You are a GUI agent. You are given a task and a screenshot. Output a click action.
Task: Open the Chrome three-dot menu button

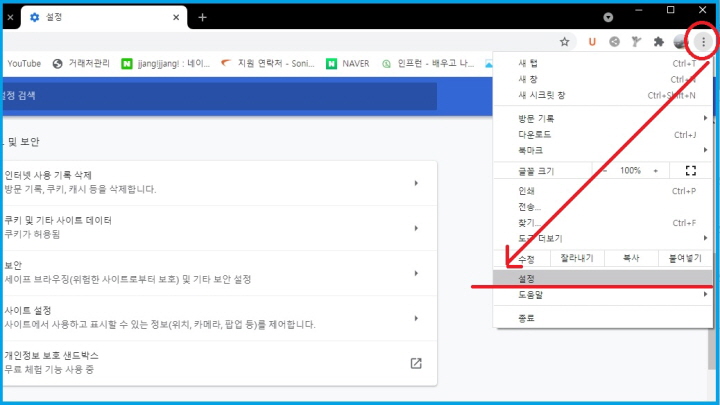pyautogui.click(x=703, y=42)
